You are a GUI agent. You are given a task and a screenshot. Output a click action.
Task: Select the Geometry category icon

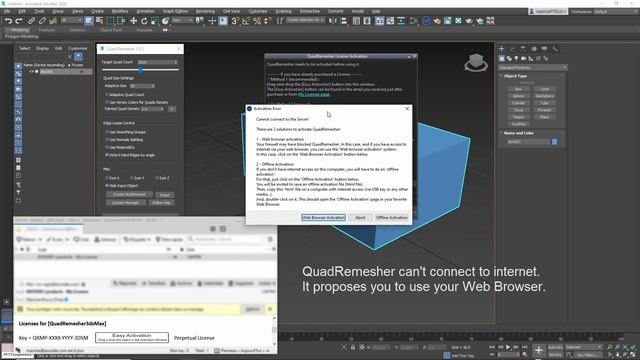[502, 58]
